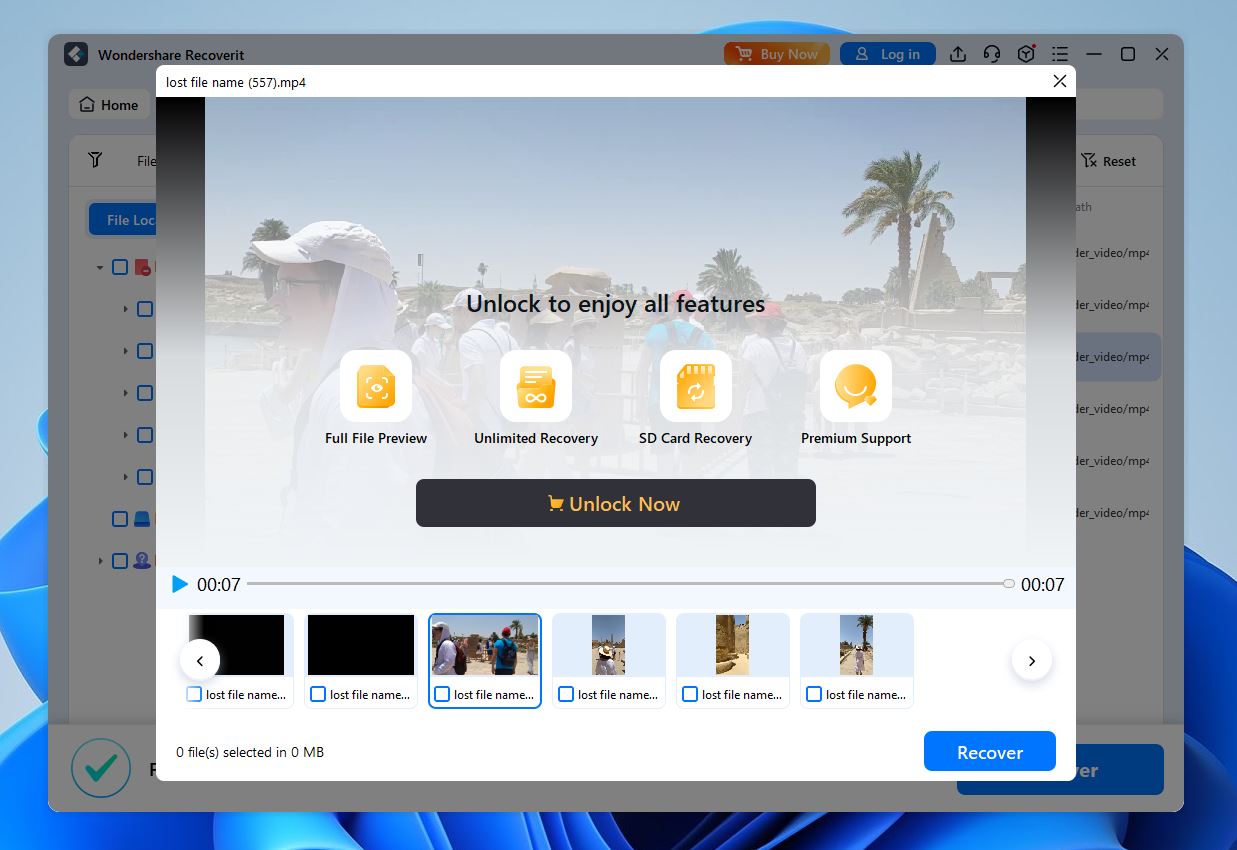The image size is (1237, 850).
Task: Show next thumbnails with right arrow
Action: 1032,660
